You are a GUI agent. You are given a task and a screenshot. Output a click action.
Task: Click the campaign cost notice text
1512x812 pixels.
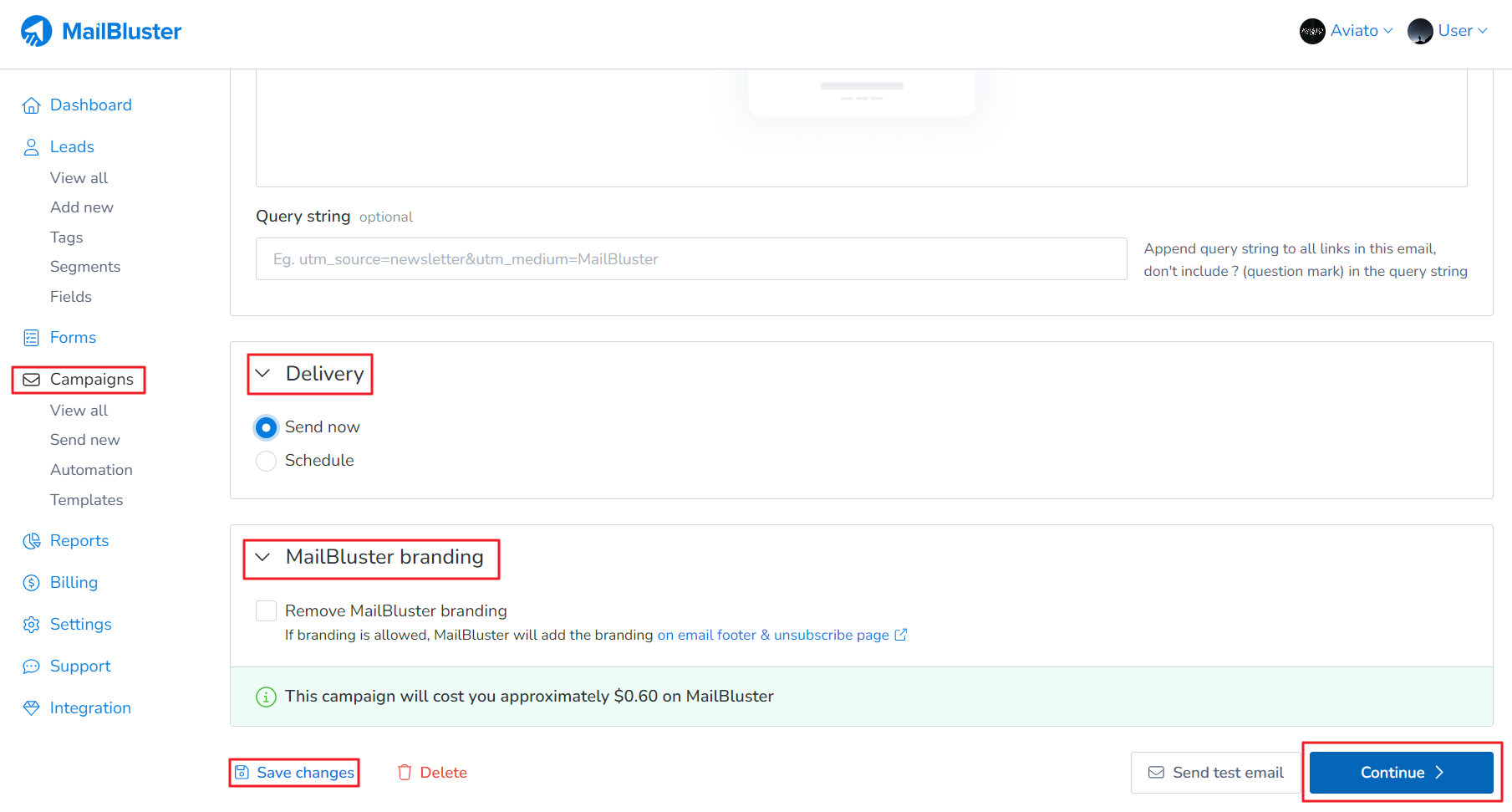pos(529,697)
